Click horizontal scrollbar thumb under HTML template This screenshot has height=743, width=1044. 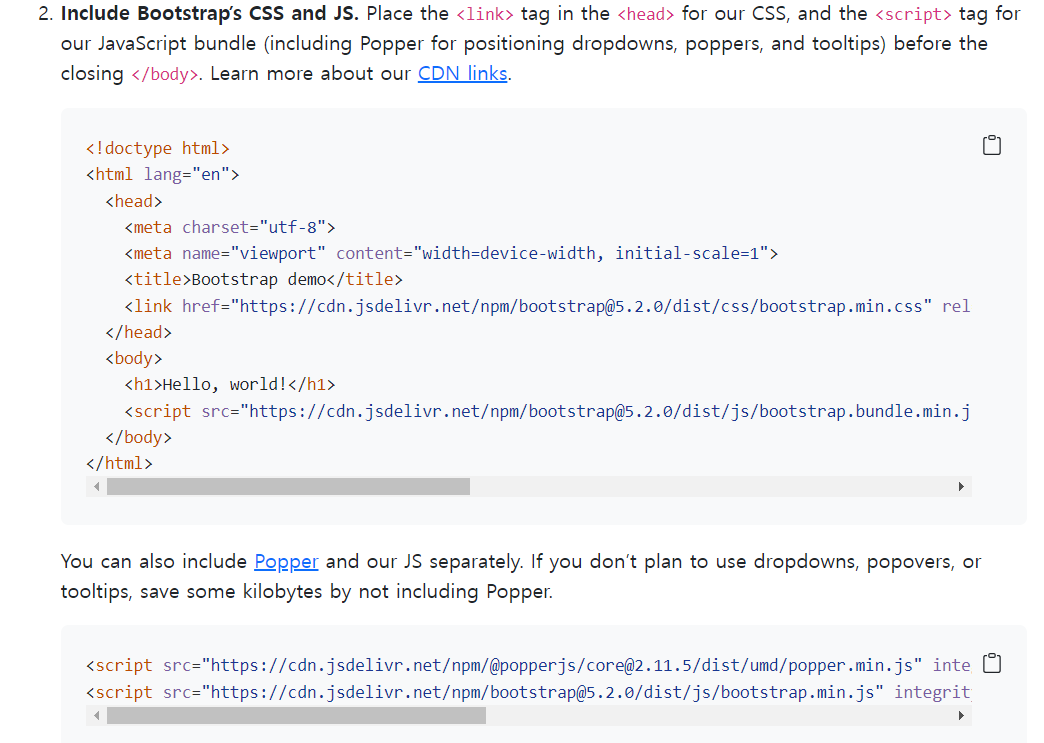pyautogui.click(x=288, y=487)
